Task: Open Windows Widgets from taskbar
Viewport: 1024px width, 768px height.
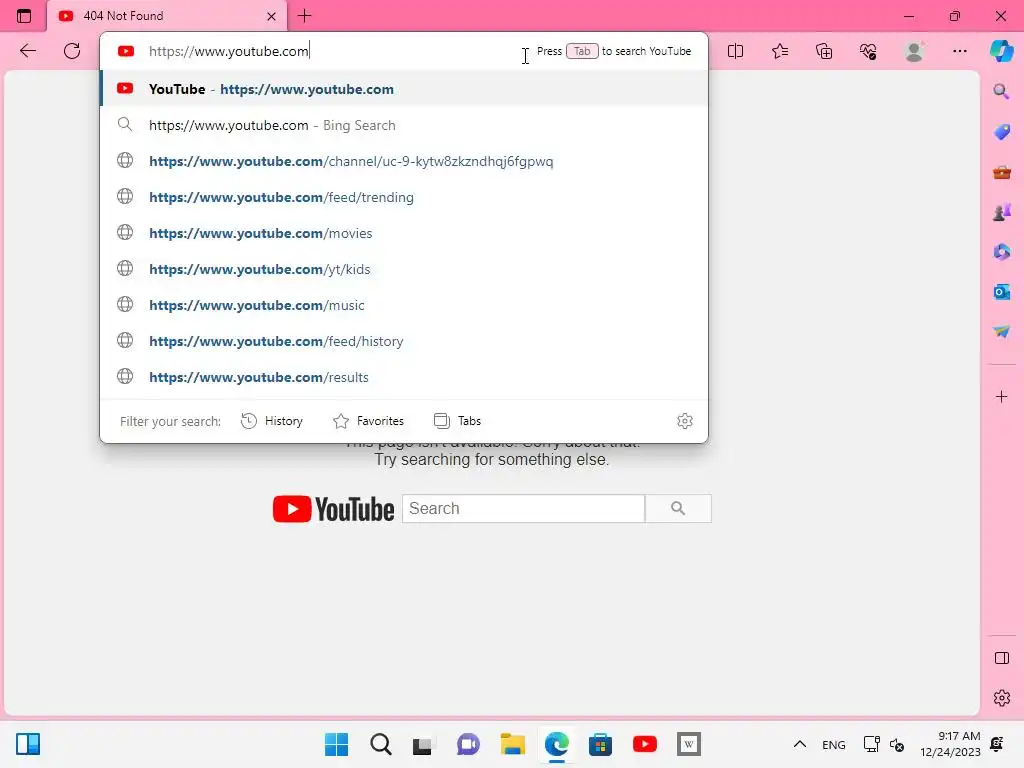Action: tap(28, 744)
